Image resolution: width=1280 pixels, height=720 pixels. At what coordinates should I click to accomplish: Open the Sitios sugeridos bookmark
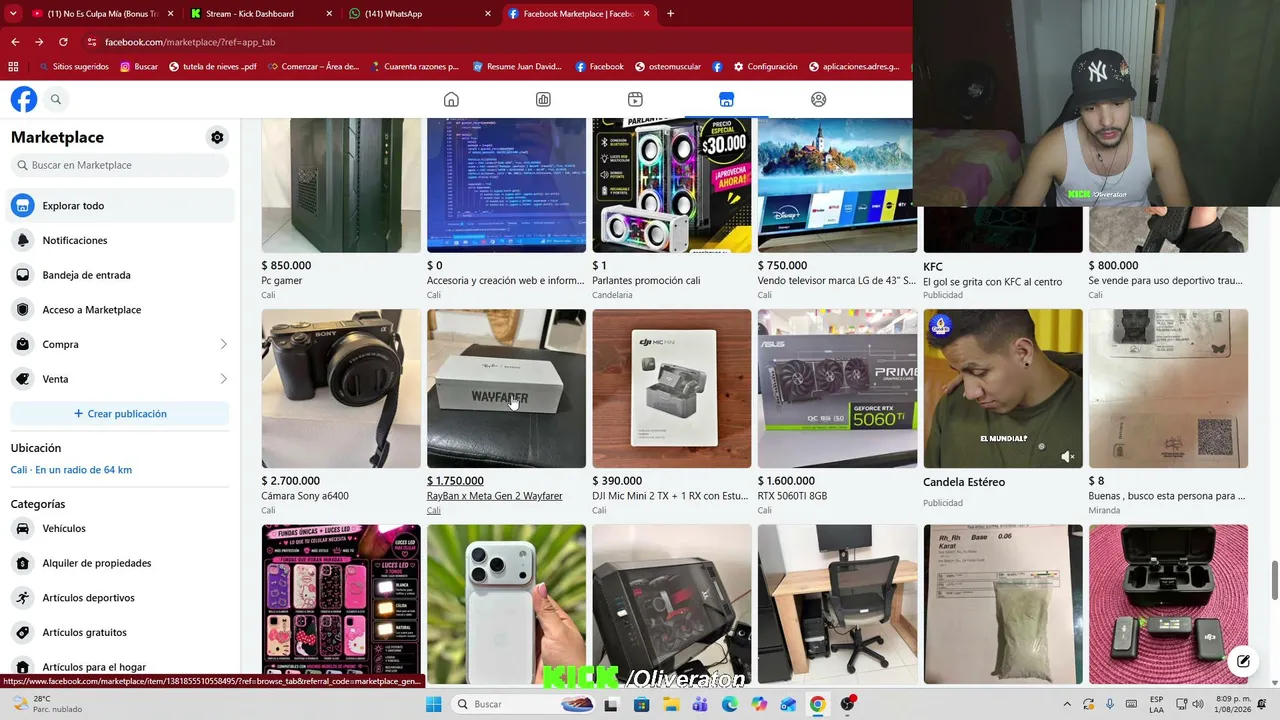coord(72,67)
